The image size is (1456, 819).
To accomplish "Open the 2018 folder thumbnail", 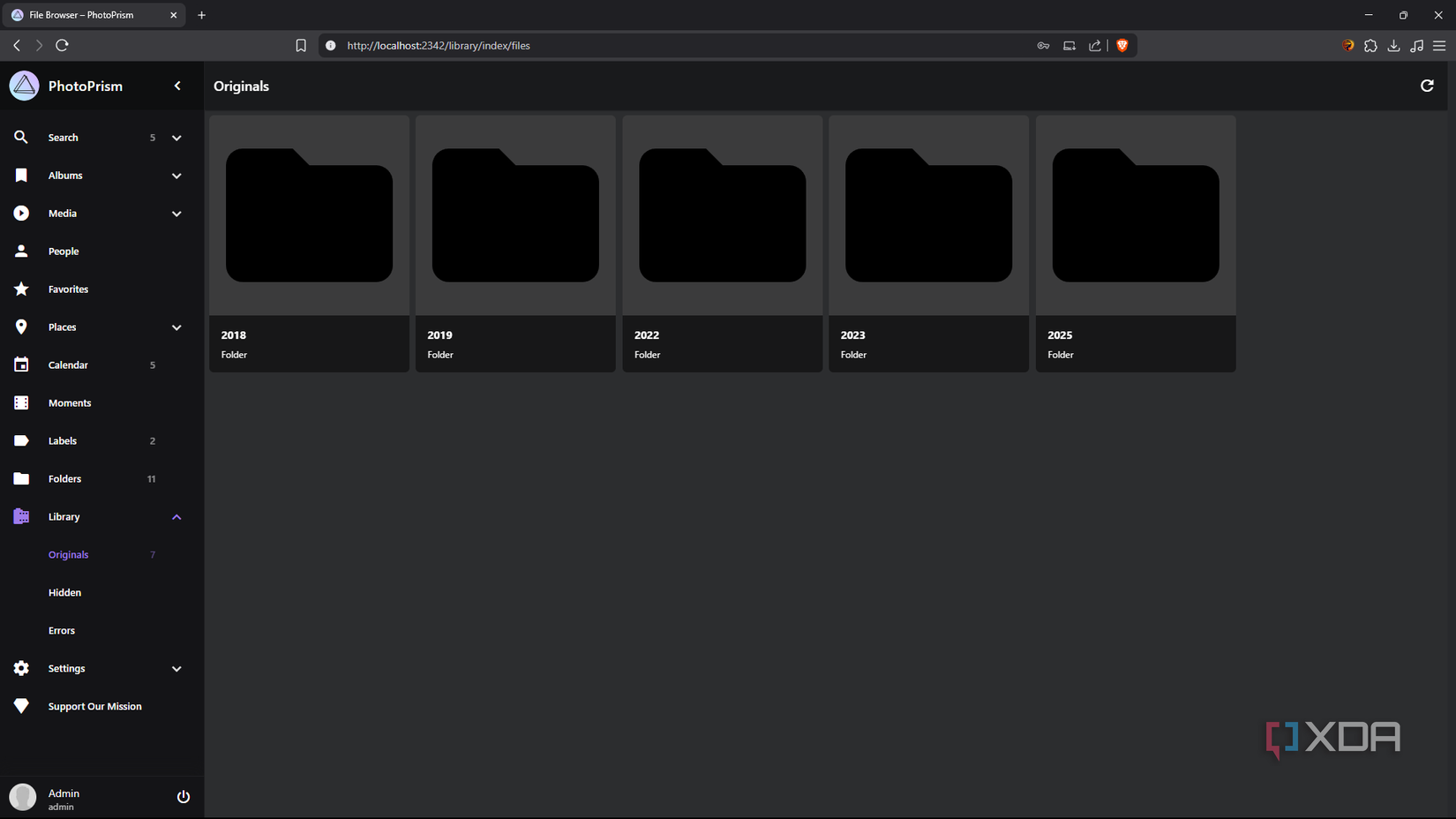I will [309, 215].
